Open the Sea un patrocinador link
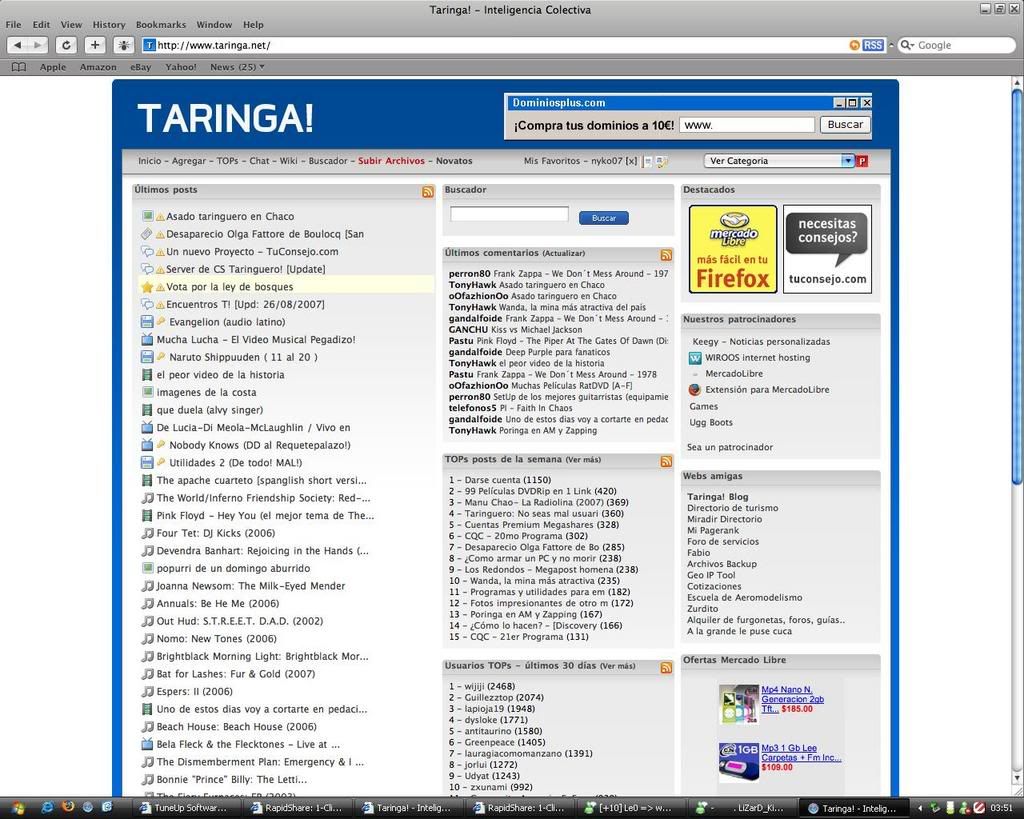This screenshot has width=1024, height=819. (729, 447)
